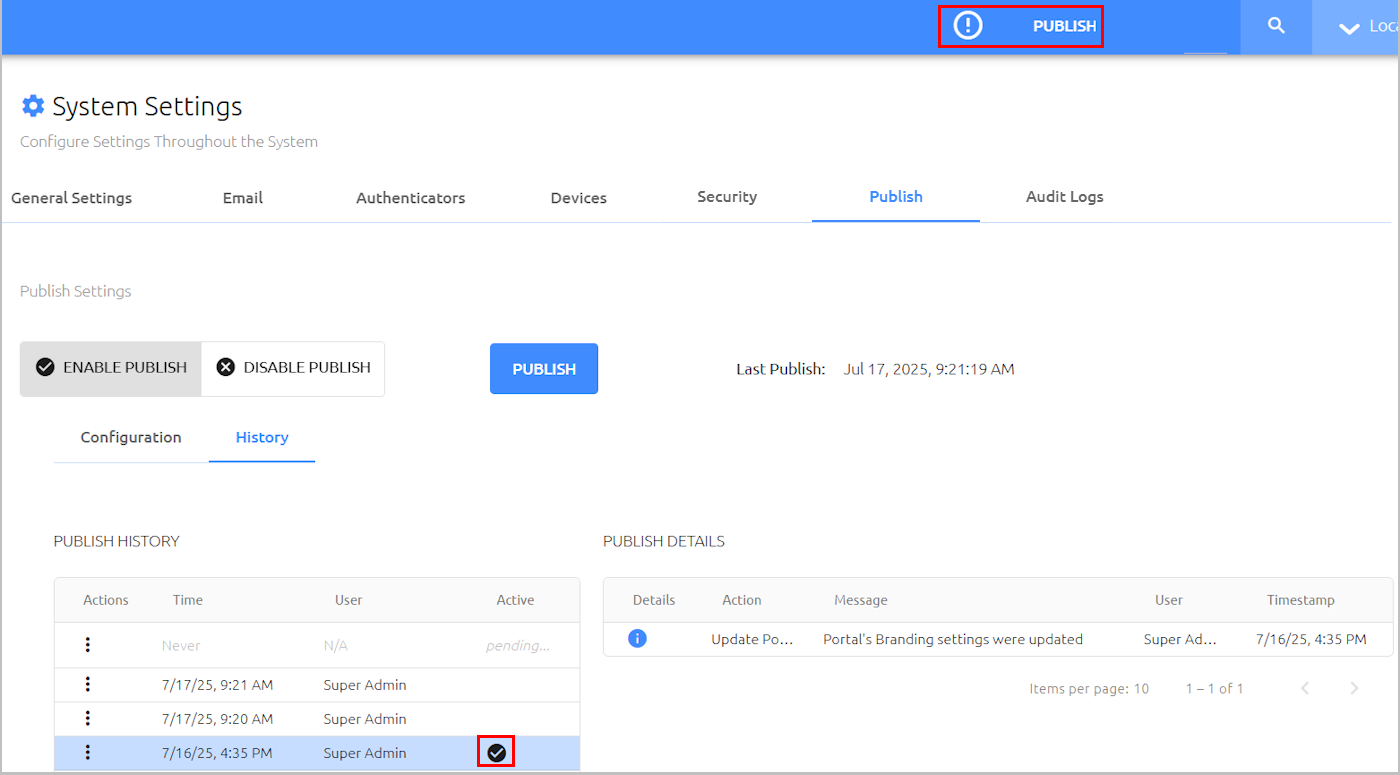Switch to the General Settings tab
Image resolution: width=1400 pixels, height=775 pixels.
coord(71,198)
